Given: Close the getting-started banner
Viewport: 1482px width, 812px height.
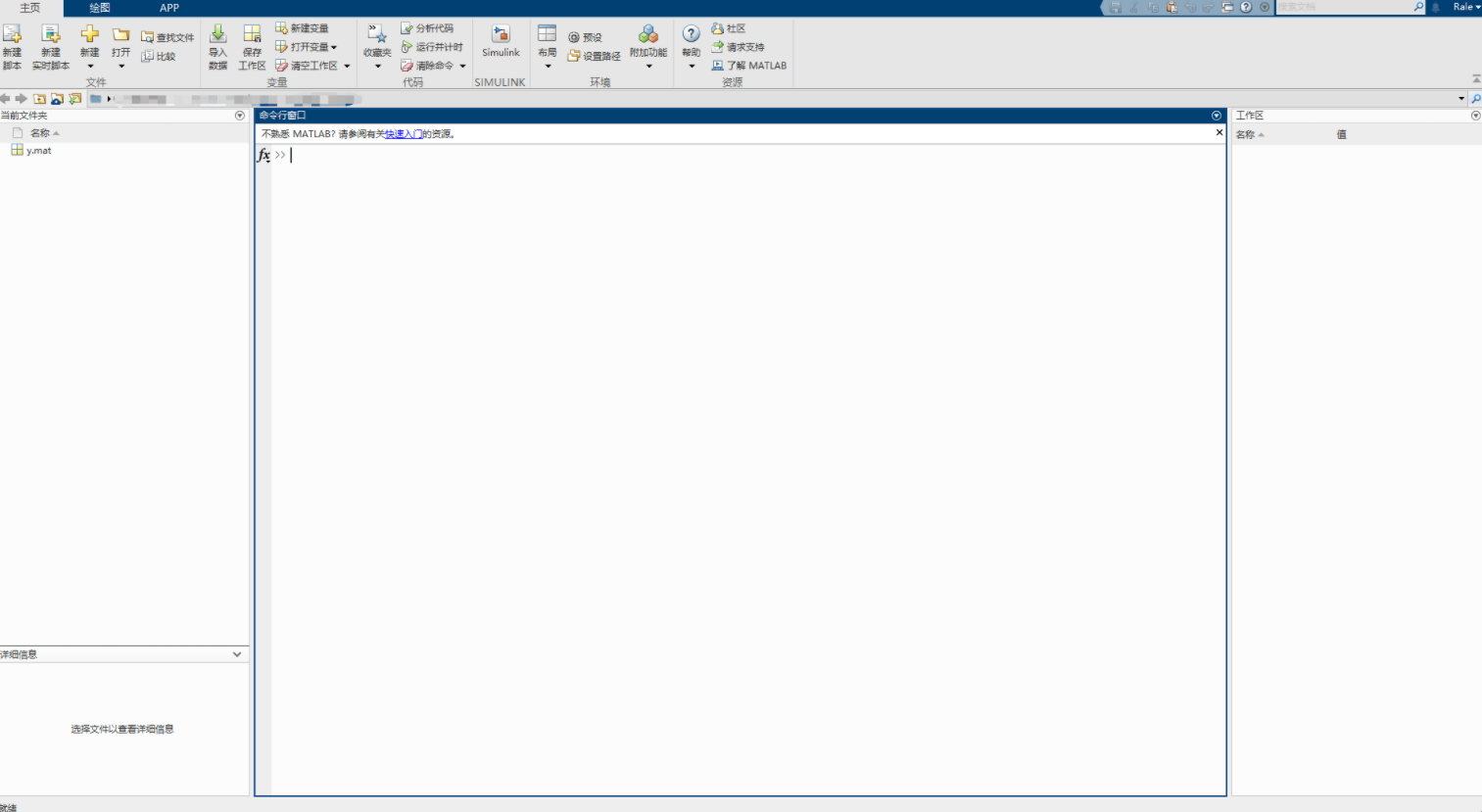Looking at the screenshot, I should 1219,132.
